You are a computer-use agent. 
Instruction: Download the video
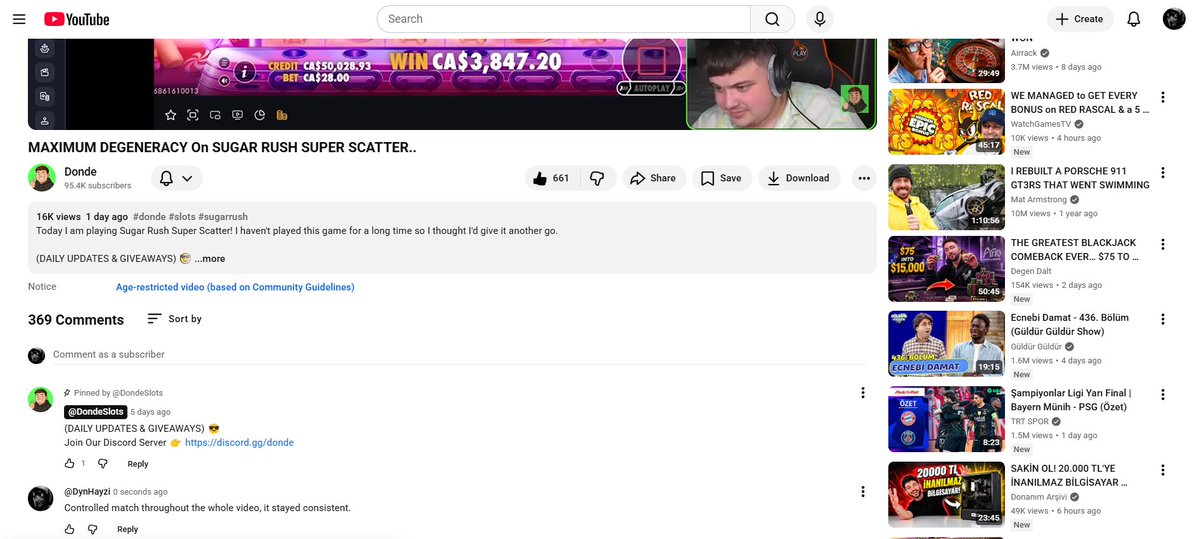799,178
